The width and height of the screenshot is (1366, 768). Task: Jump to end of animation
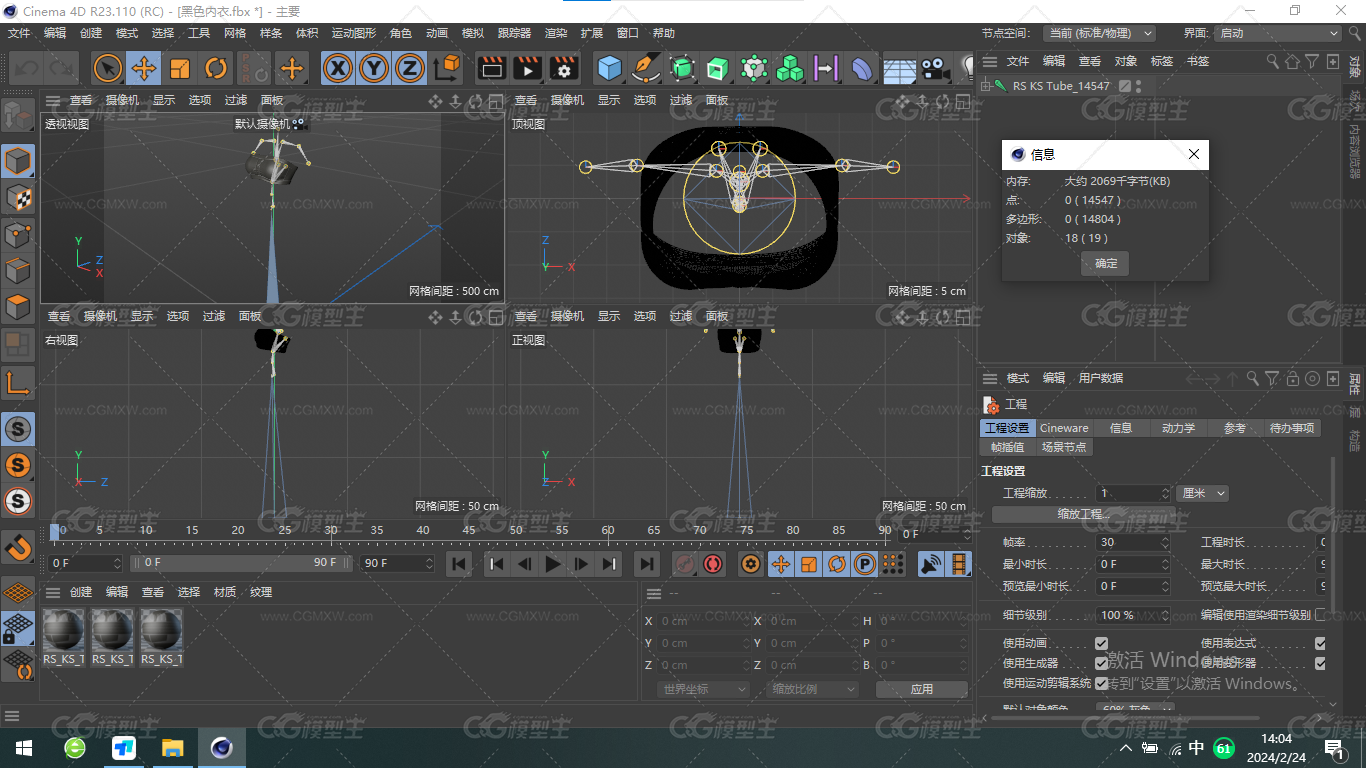coord(647,564)
